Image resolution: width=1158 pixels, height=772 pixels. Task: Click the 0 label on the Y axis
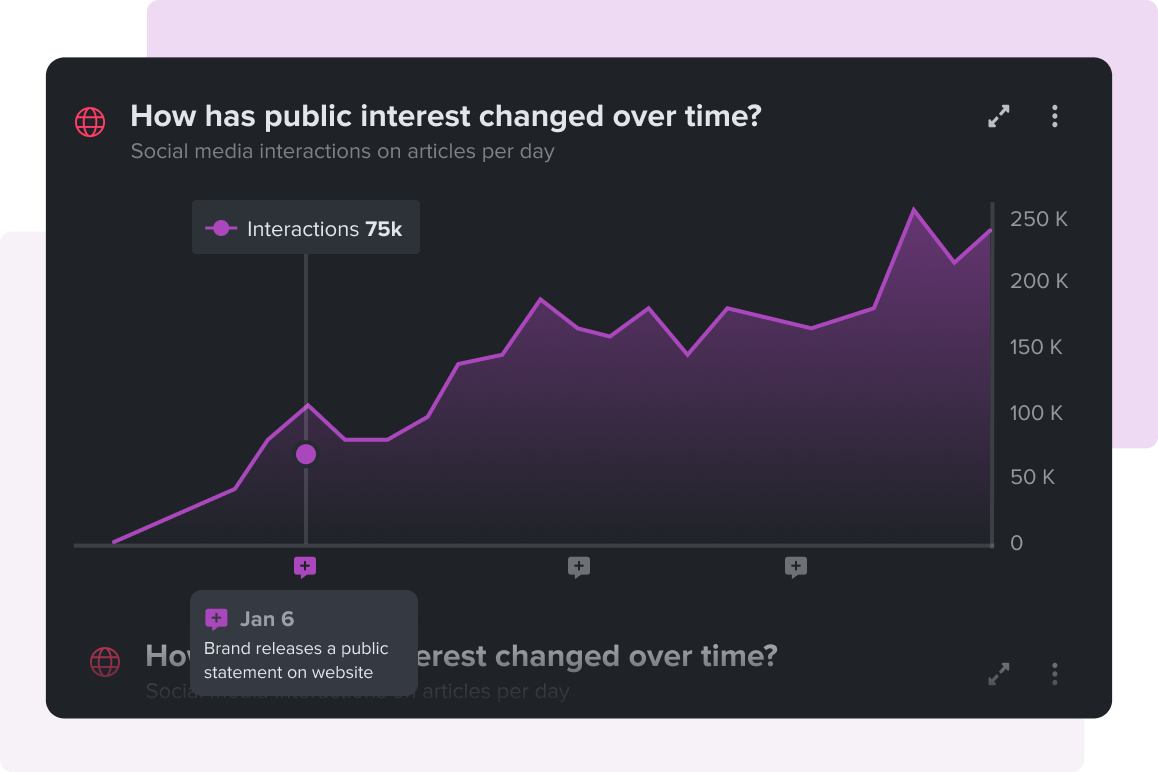1016,543
